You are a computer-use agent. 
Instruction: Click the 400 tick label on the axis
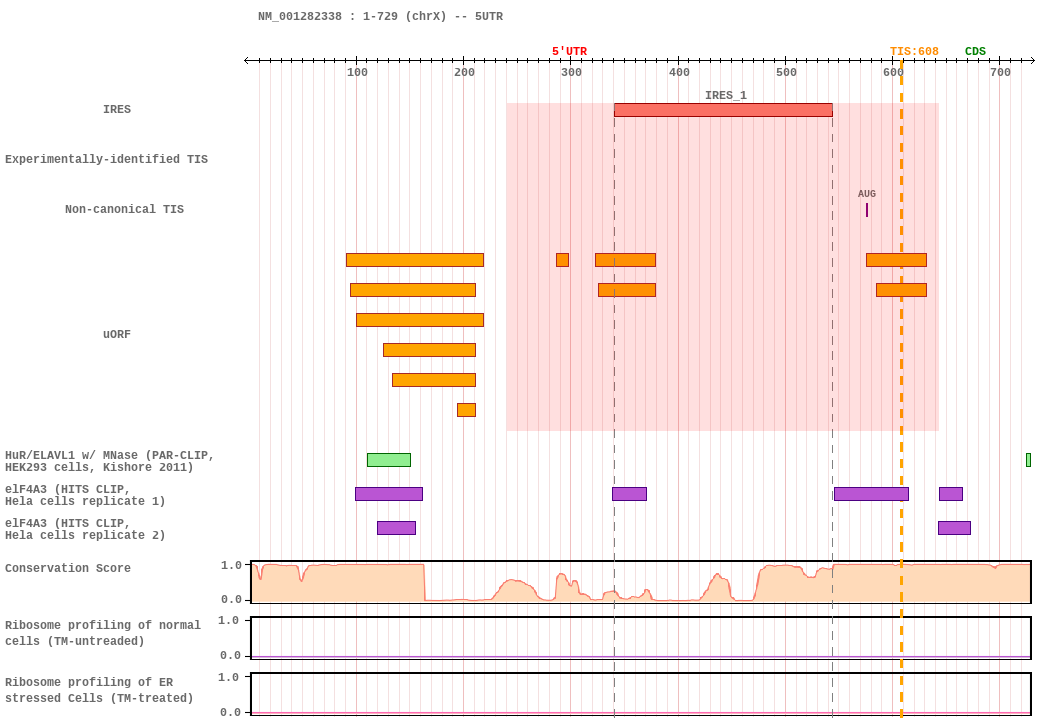tap(679, 72)
